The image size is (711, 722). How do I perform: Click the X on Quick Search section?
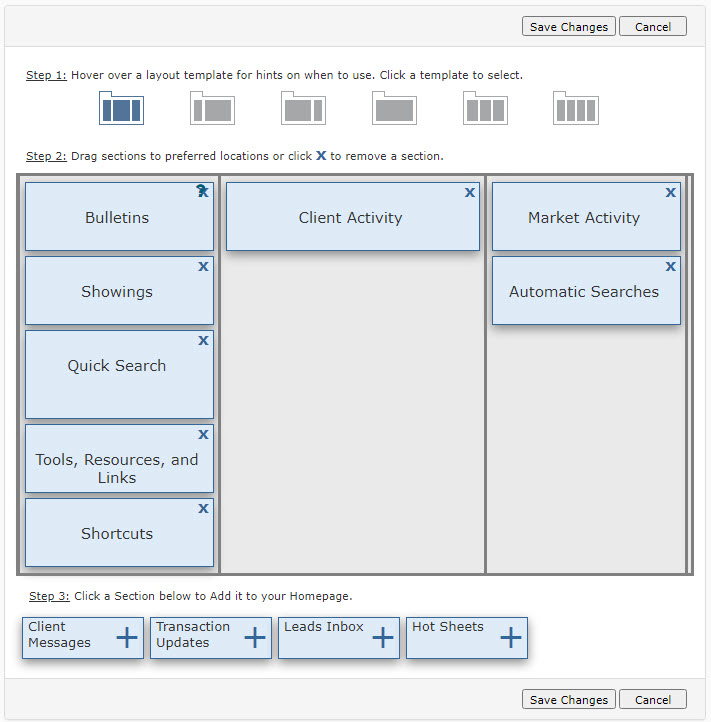pos(203,340)
